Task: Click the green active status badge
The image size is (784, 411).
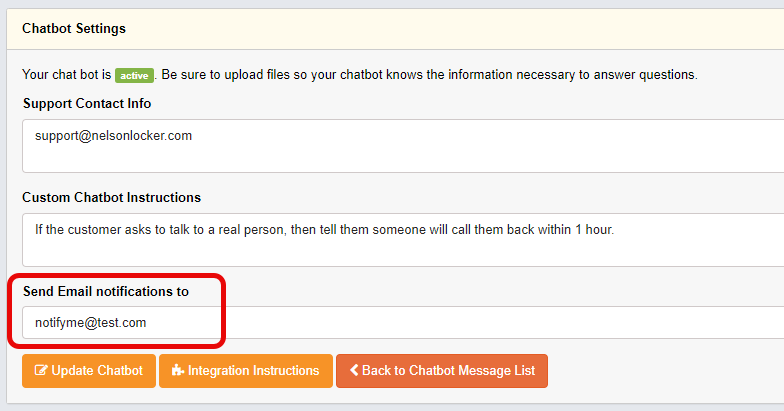Action: (x=134, y=75)
